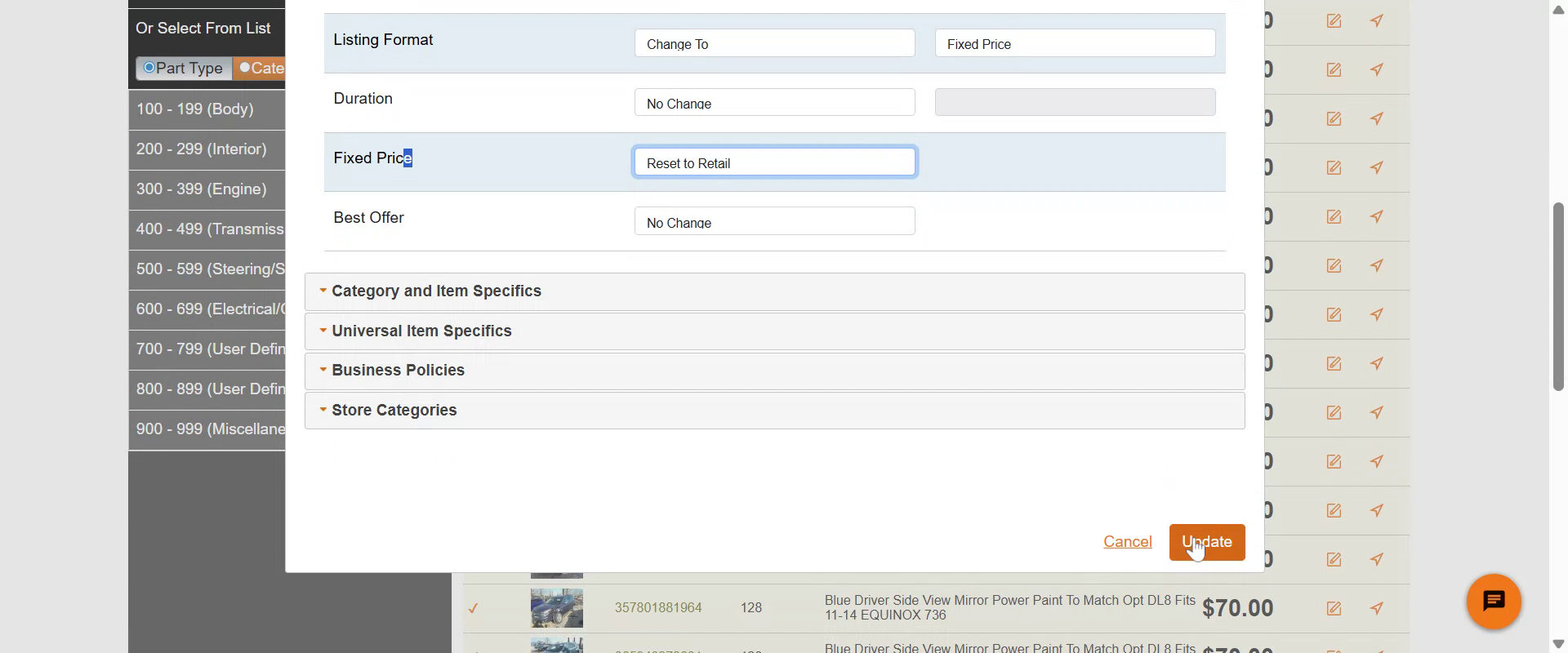Open the orange live chat bubble
1568x653 pixels.
1494,602
